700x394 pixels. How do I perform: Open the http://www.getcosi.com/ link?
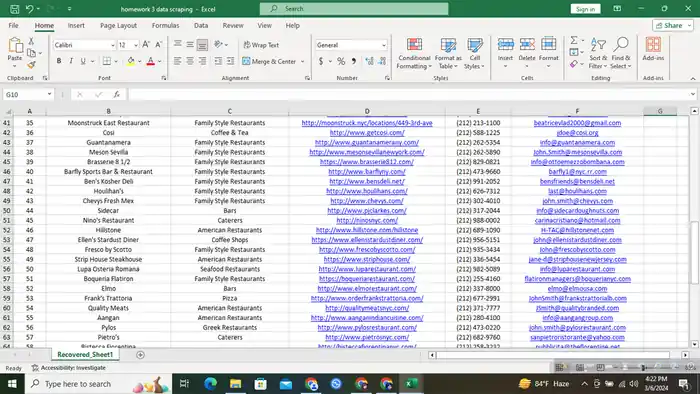pyautogui.click(x=367, y=133)
